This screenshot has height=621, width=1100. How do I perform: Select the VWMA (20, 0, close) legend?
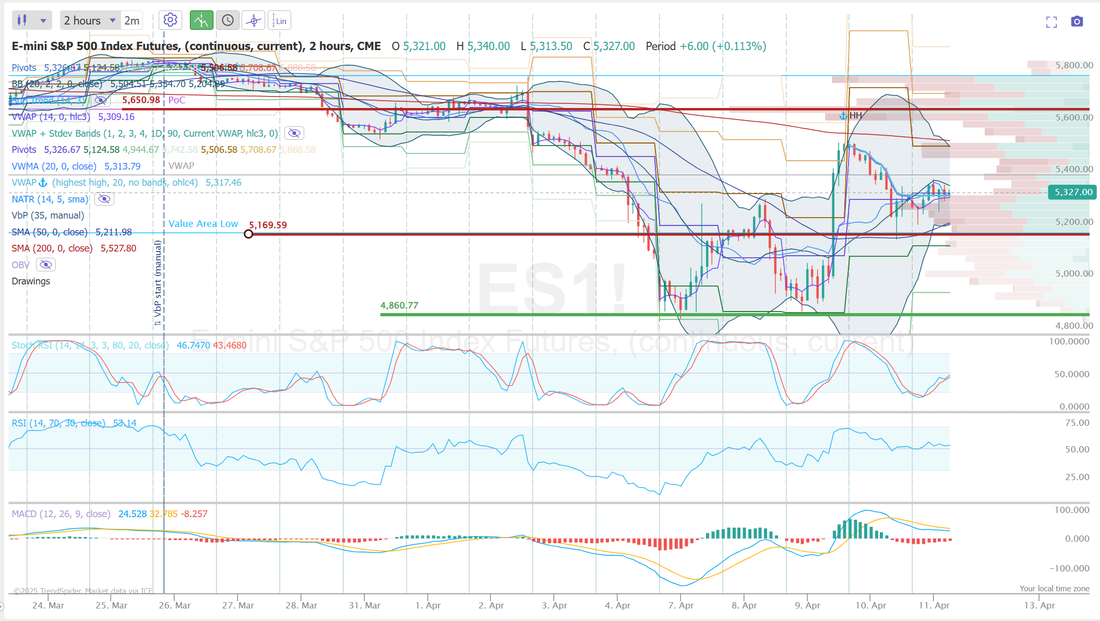coord(53,166)
